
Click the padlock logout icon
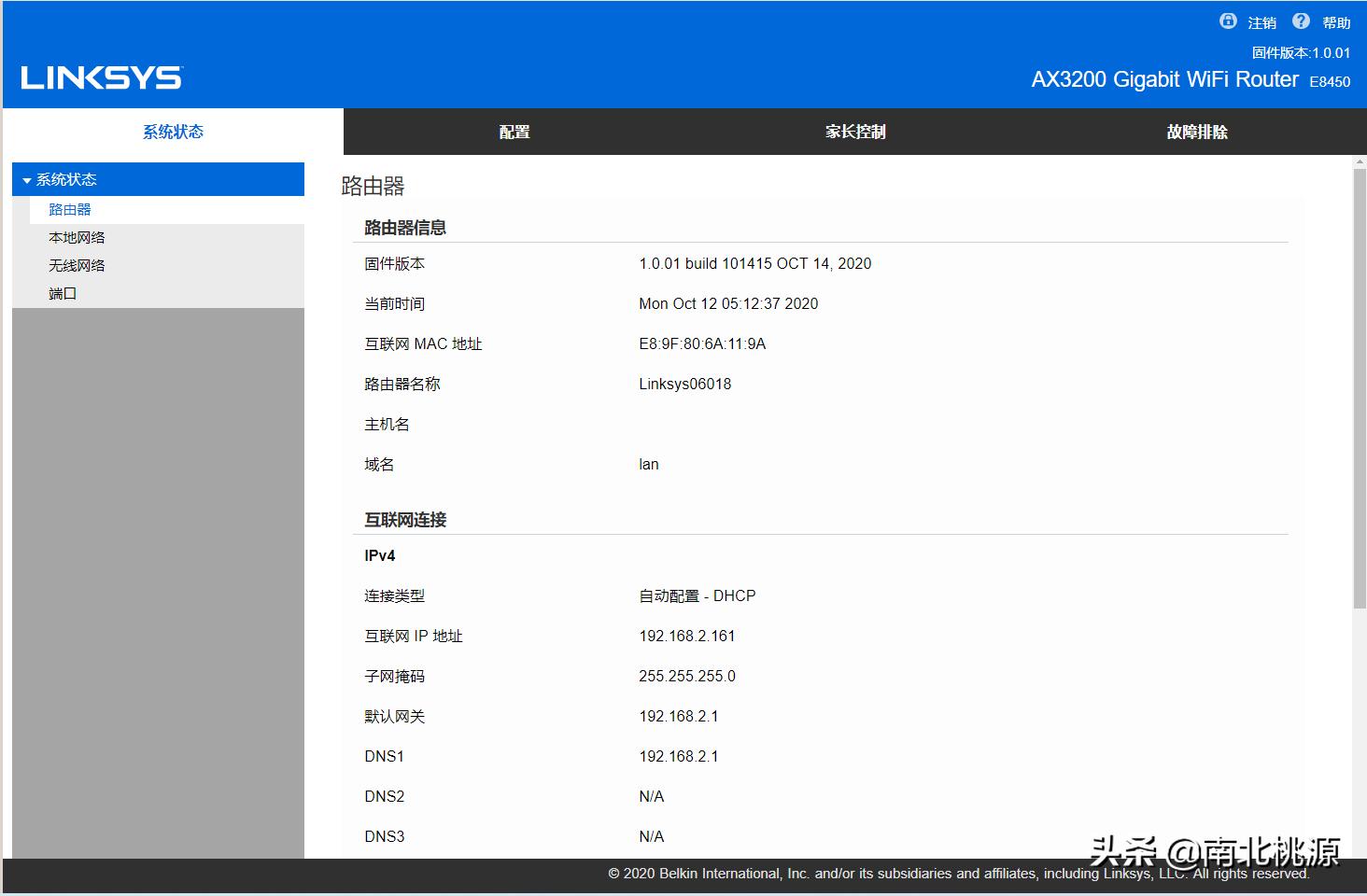(x=1227, y=21)
